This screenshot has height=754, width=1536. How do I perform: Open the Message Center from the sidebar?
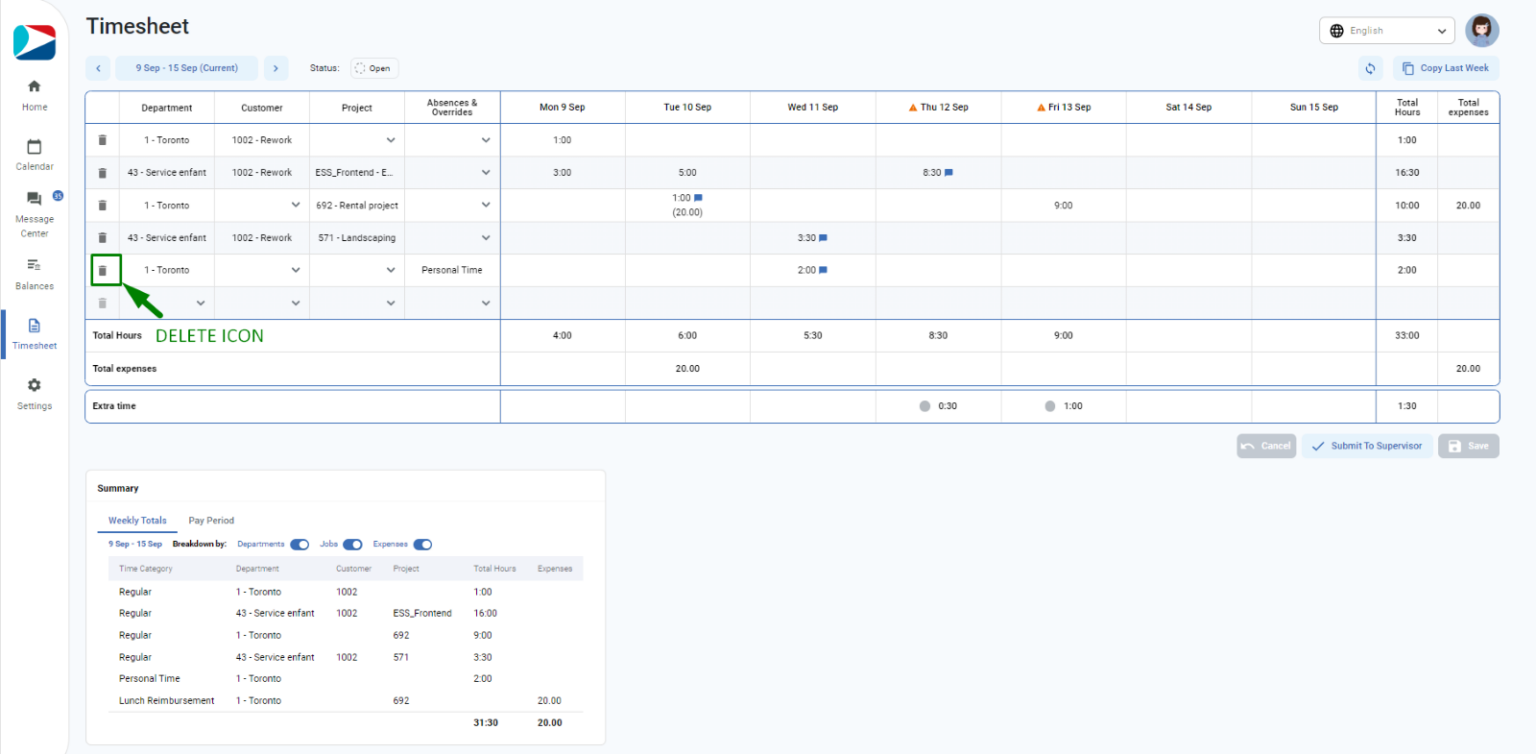[x=34, y=214]
